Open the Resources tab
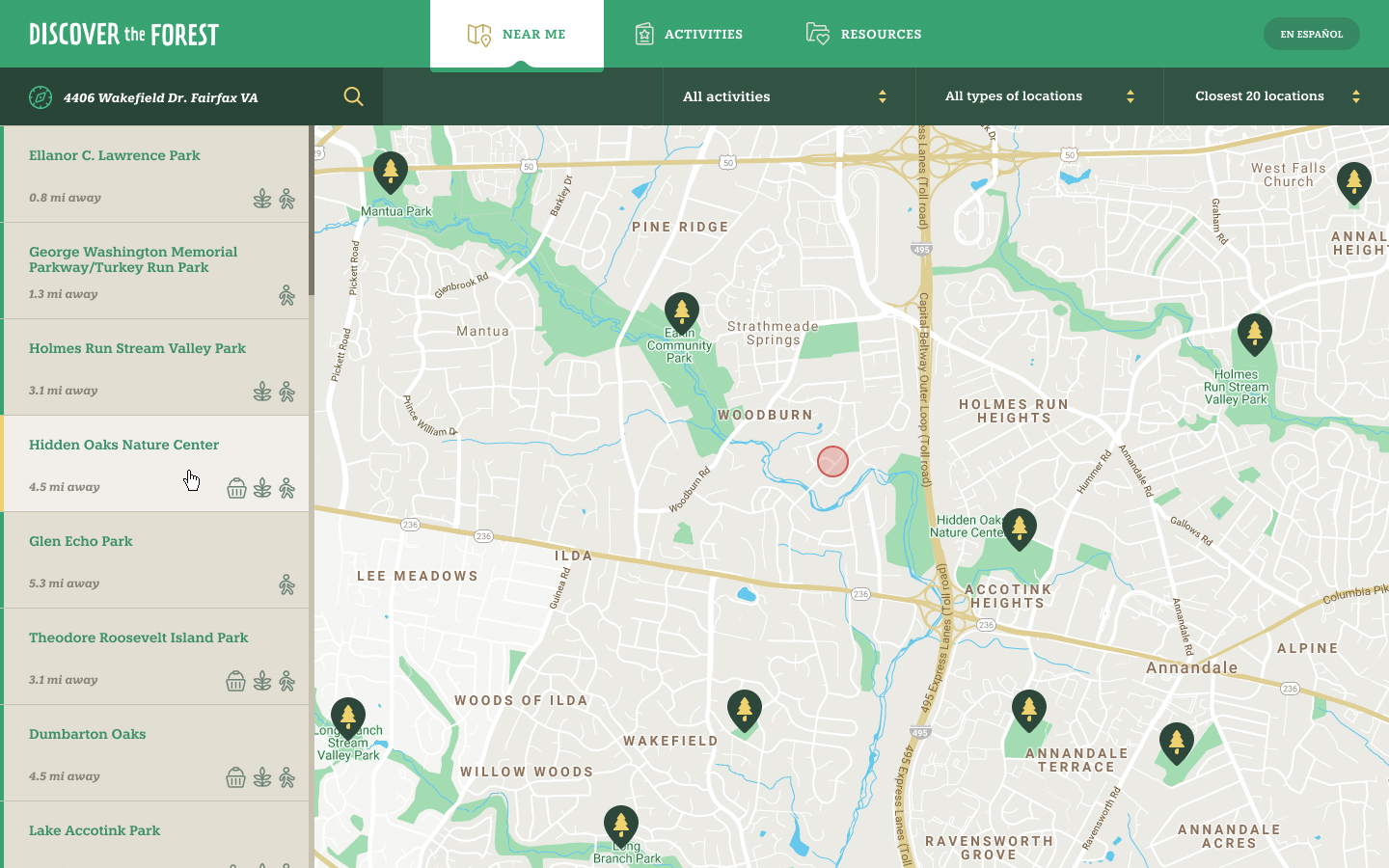This screenshot has height=868, width=1389. point(864,35)
